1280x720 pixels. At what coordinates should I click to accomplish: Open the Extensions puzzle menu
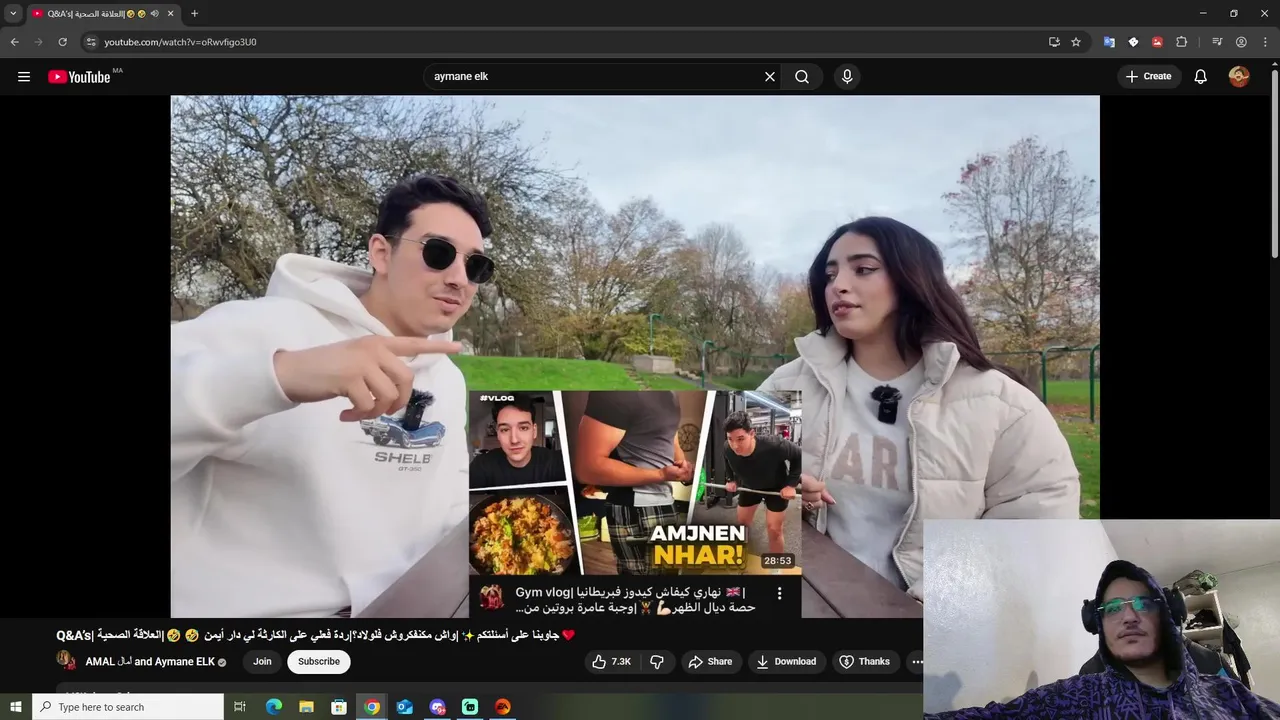1181,42
